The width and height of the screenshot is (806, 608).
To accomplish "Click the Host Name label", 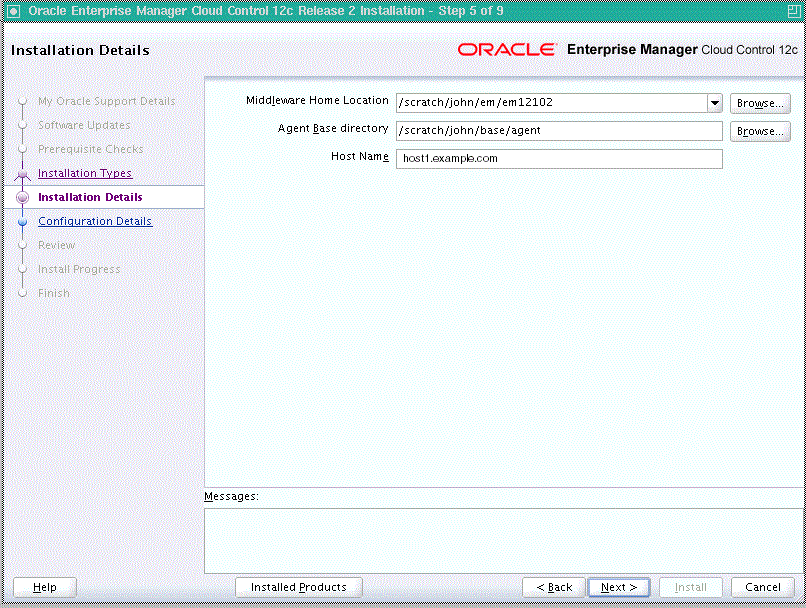I will click(360, 156).
